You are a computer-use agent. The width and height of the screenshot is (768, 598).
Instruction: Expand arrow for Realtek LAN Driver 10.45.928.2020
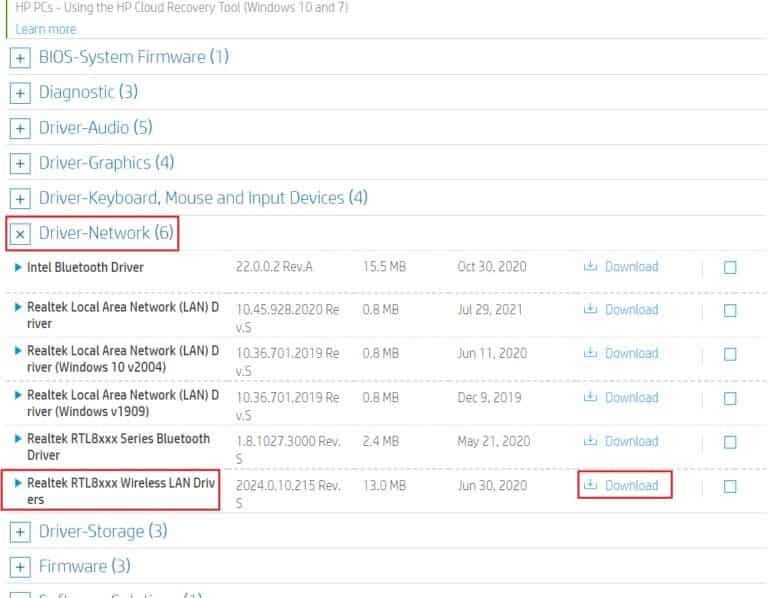click(18, 307)
